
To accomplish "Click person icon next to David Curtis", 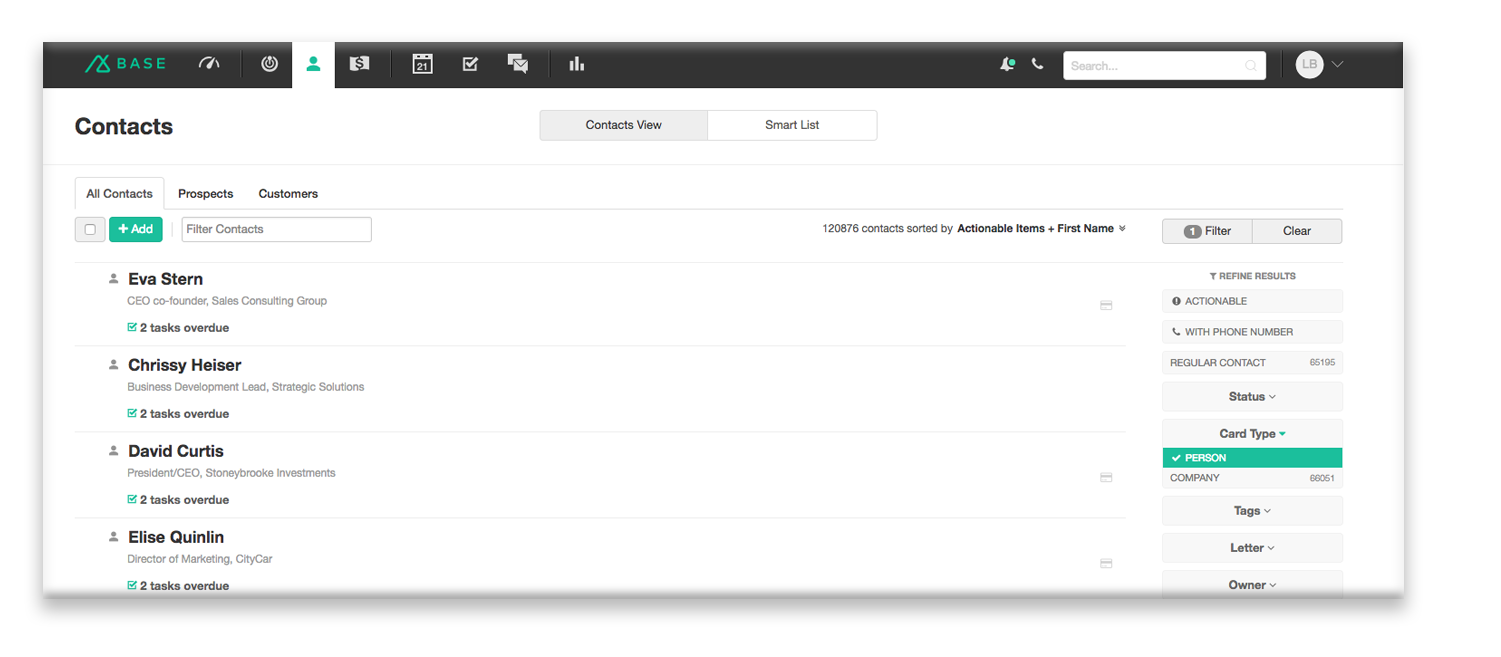I will (x=114, y=451).
